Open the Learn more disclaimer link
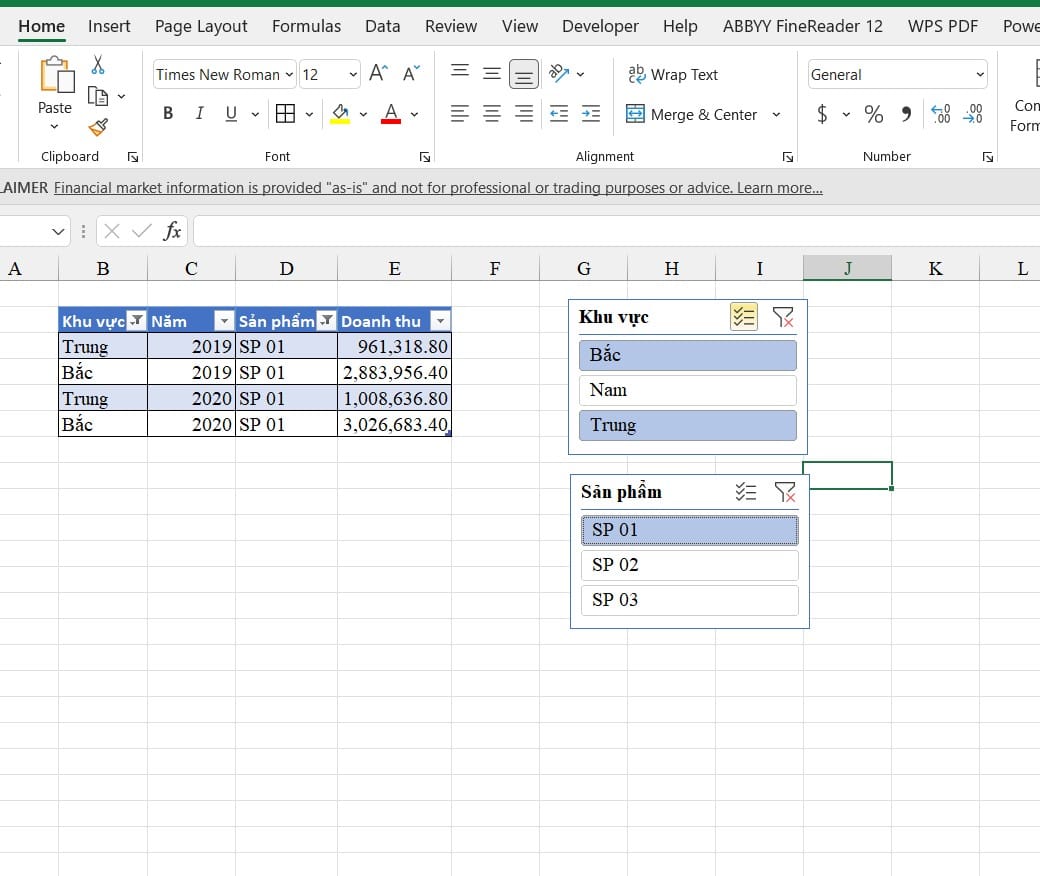The width and height of the screenshot is (1040, 876). tap(779, 188)
